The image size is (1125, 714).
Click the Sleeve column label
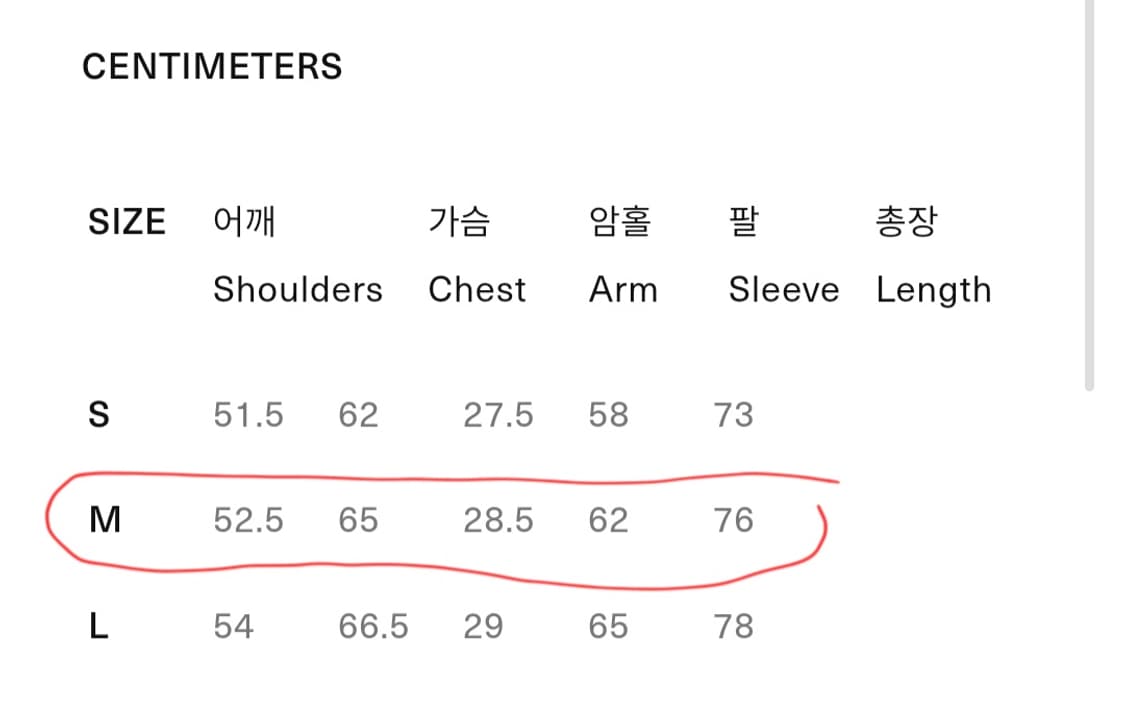coord(783,290)
